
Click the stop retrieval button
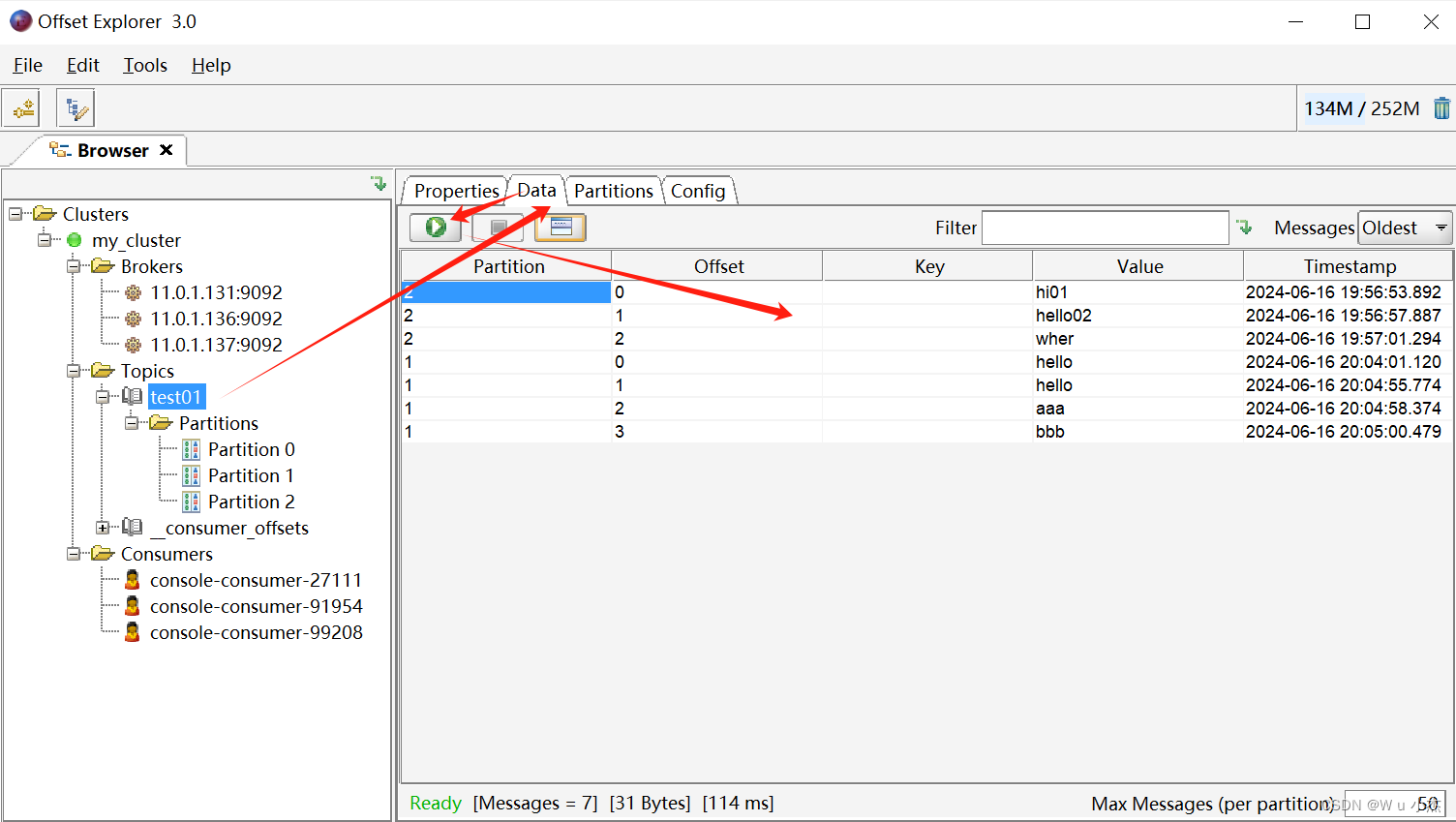[499, 228]
